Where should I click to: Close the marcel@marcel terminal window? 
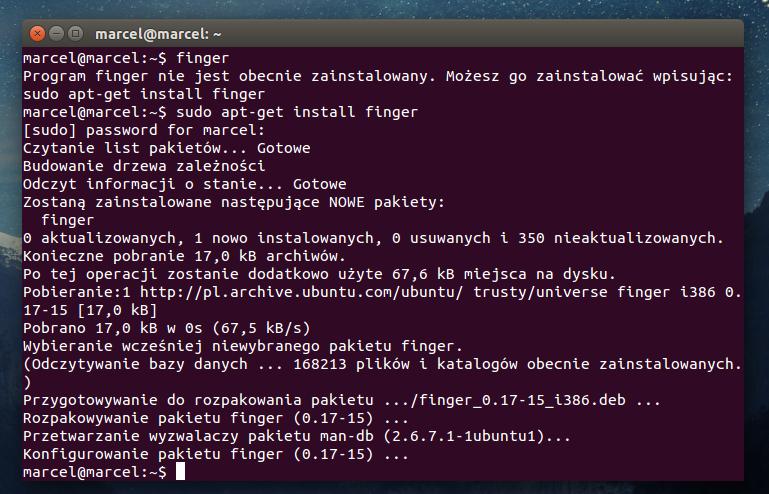coord(37,33)
